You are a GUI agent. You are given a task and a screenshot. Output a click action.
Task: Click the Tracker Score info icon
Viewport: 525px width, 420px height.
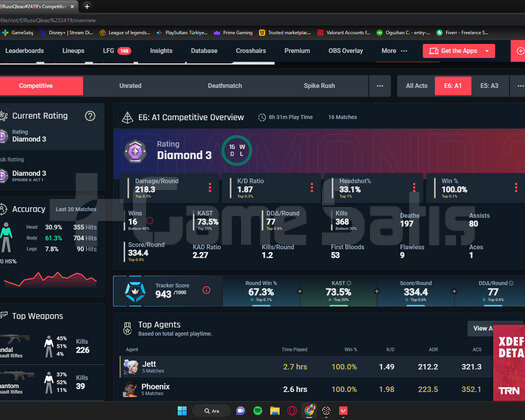point(206,290)
